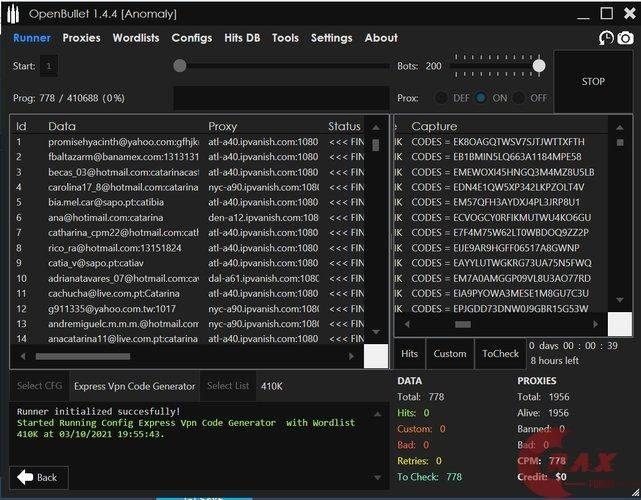
Task: Show the ToCheck results tab
Action: [x=500, y=354]
